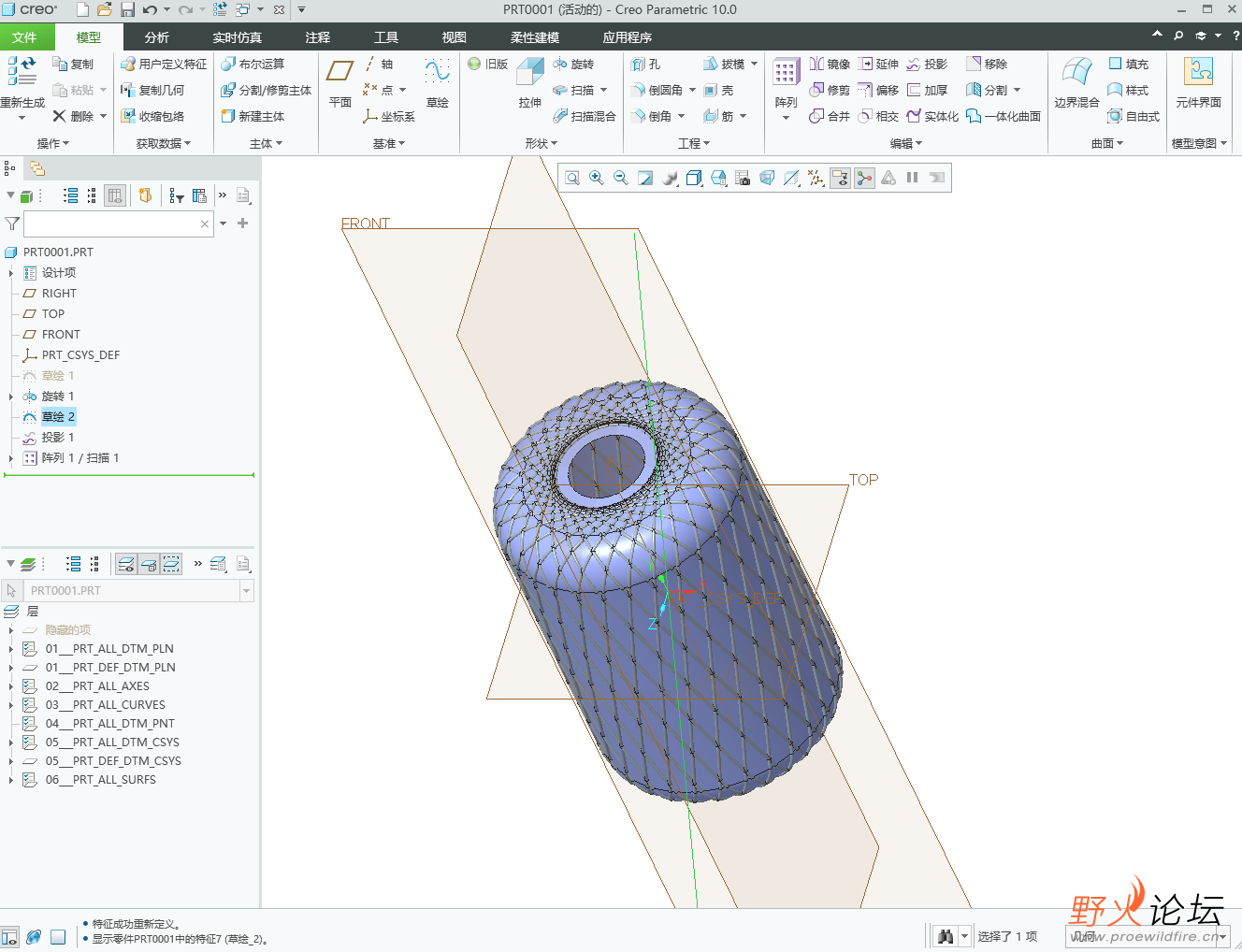
Task: Click Refit zoom icon in graphics toolbar
Action: click(572, 178)
